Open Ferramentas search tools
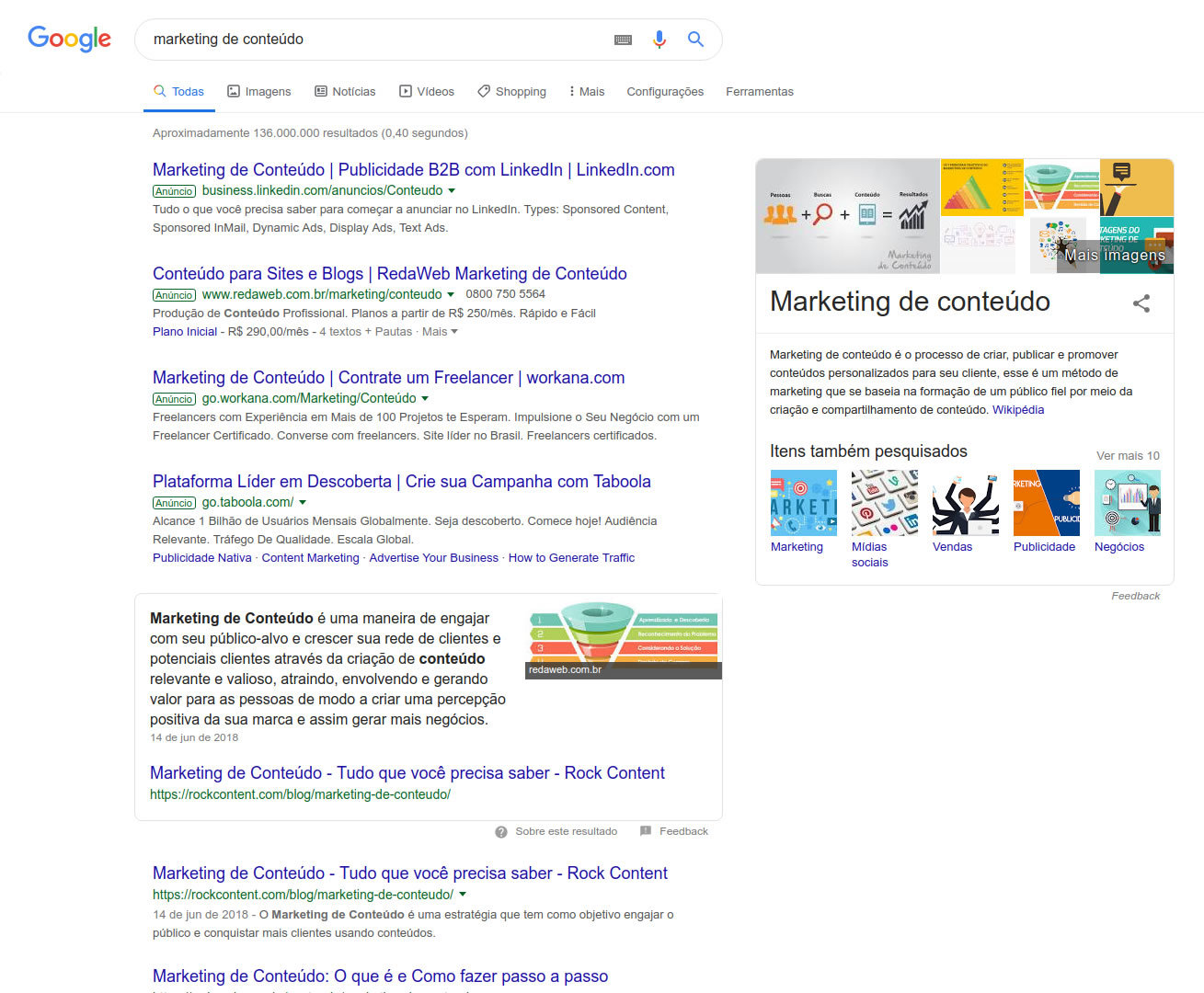Screen dimensions: 1204x993 (x=760, y=92)
